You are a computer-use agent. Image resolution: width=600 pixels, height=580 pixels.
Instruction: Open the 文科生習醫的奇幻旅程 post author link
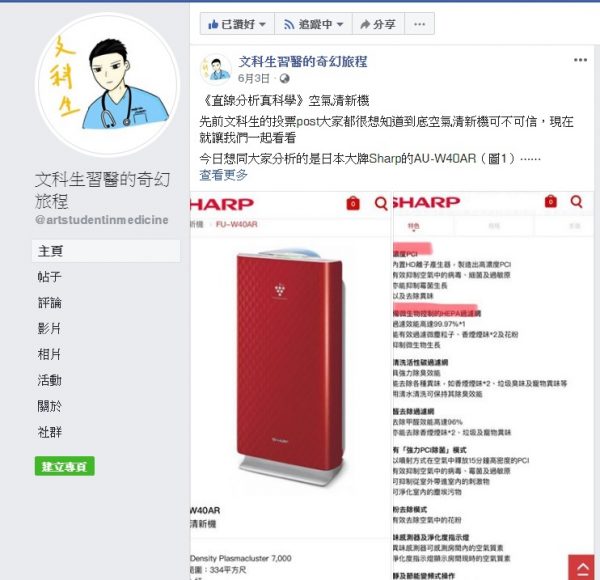click(x=303, y=62)
